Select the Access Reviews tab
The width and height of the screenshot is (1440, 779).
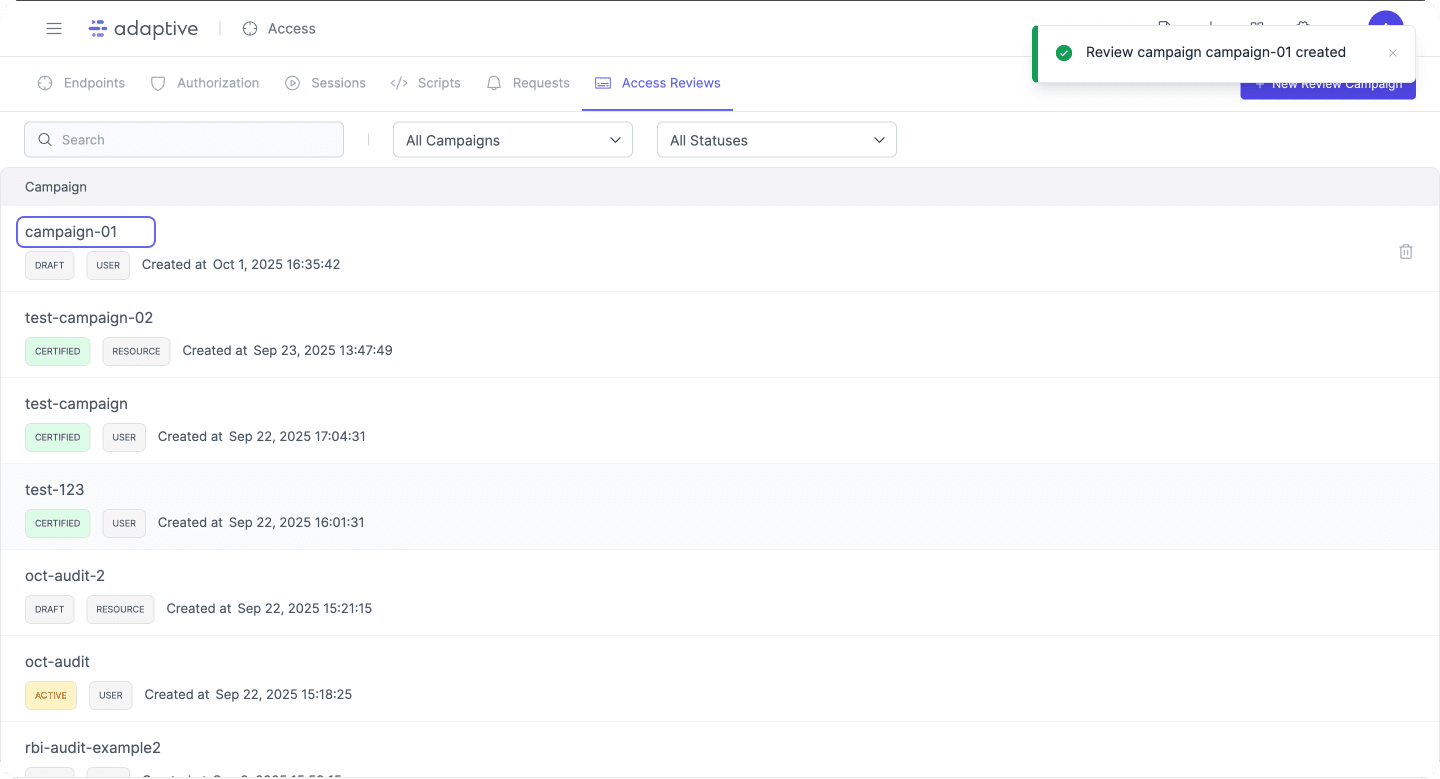tap(658, 83)
